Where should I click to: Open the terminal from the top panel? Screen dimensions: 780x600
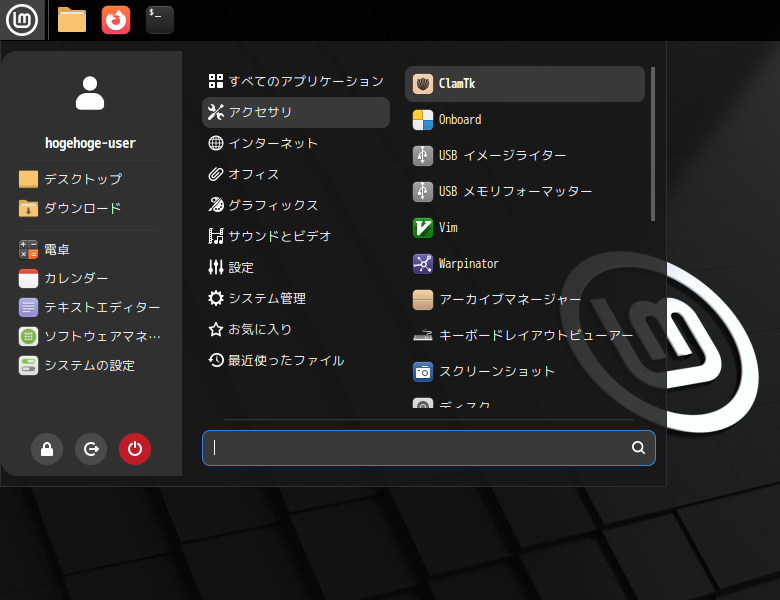[x=160, y=20]
